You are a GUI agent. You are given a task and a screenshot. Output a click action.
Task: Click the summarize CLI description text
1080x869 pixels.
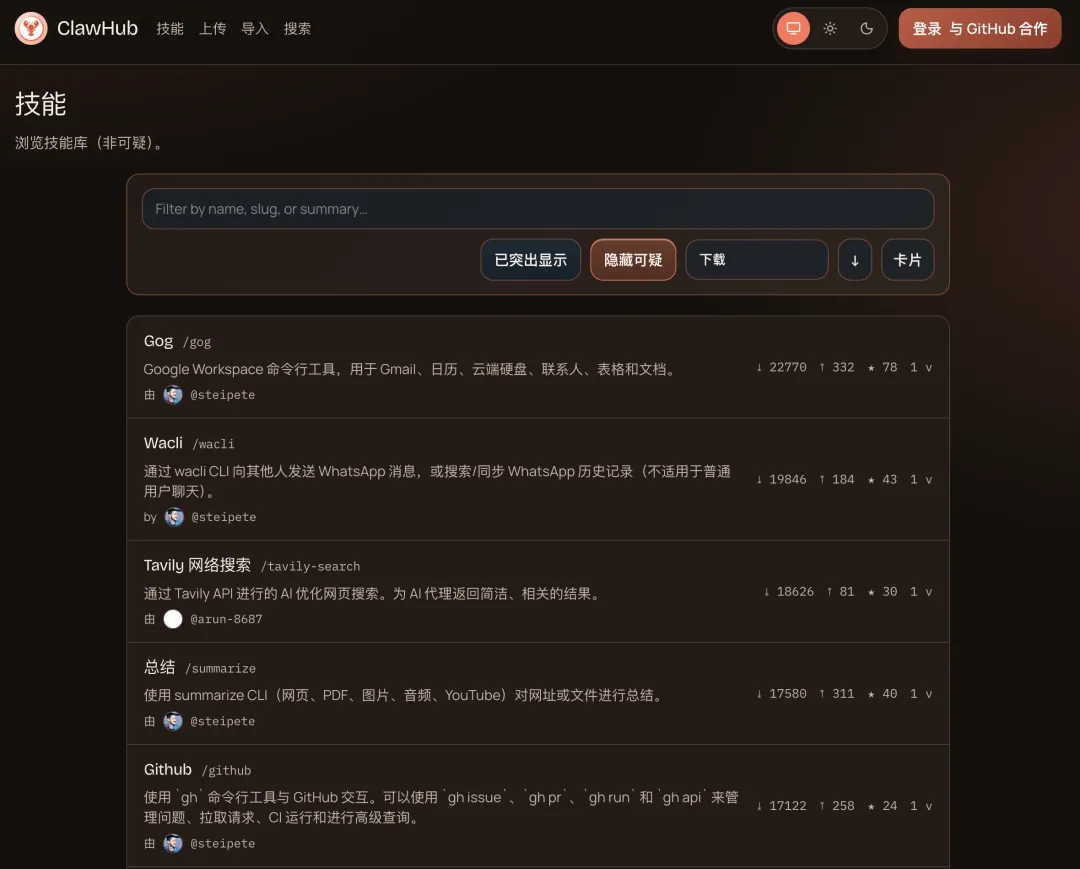tap(405, 695)
